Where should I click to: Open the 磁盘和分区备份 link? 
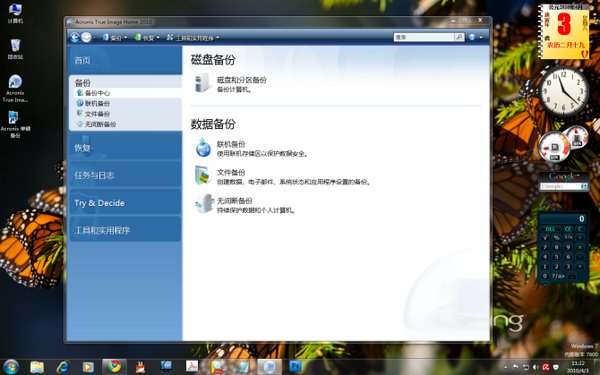pos(241,80)
